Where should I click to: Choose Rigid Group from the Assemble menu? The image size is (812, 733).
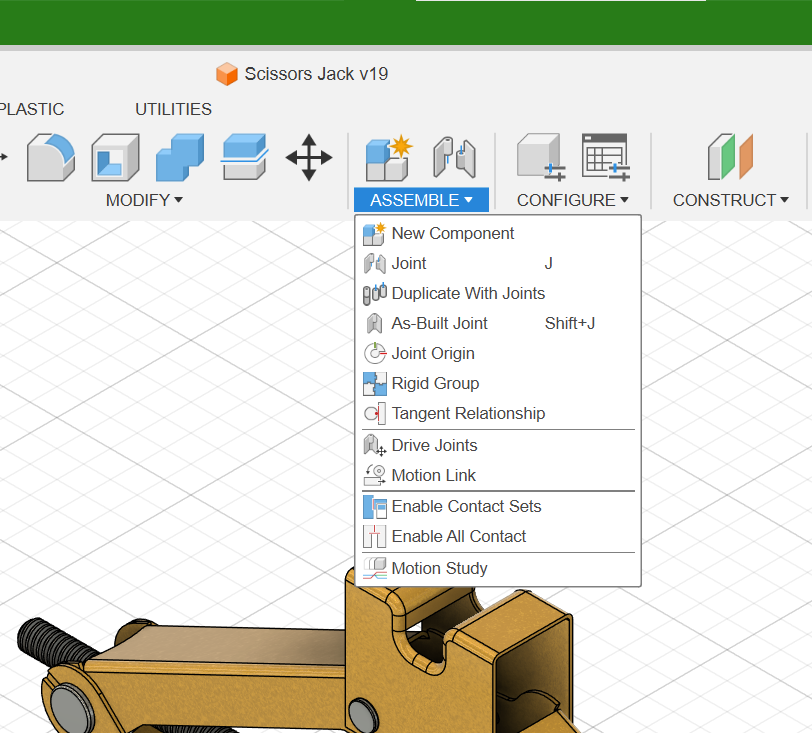[434, 383]
